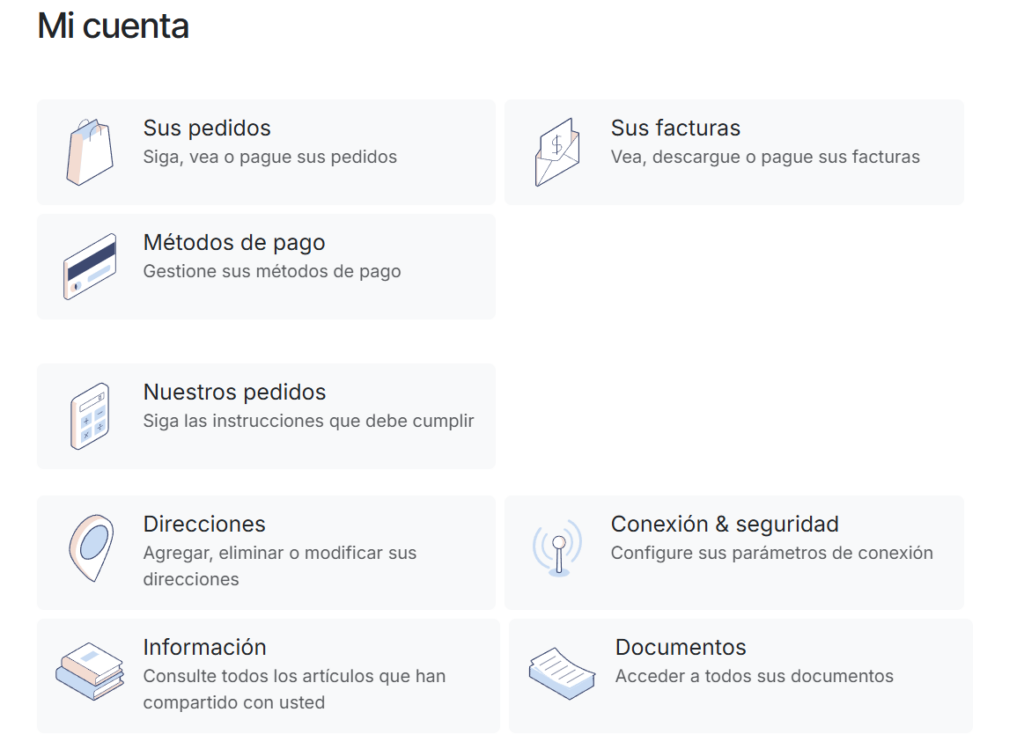Click the antenna icon for Conexión & seguridad
1024x749 pixels.
(558, 548)
